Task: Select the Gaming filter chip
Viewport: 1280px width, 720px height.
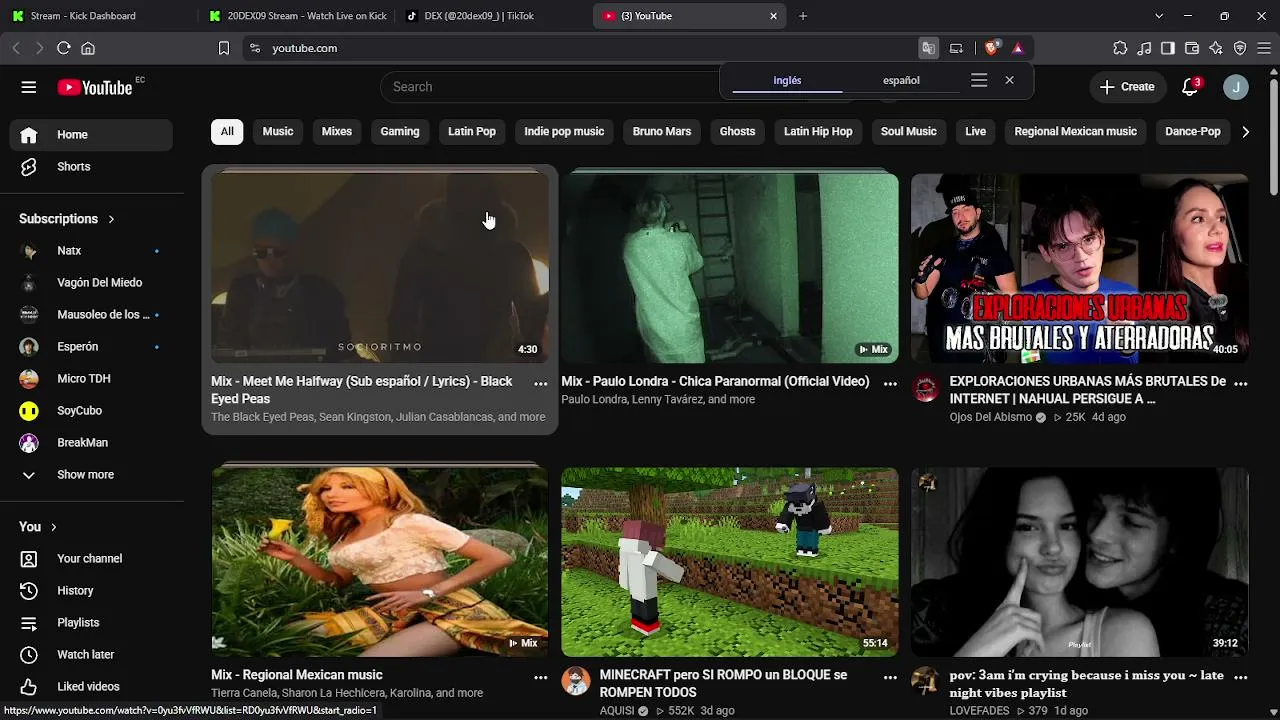Action: click(x=400, y=132)
